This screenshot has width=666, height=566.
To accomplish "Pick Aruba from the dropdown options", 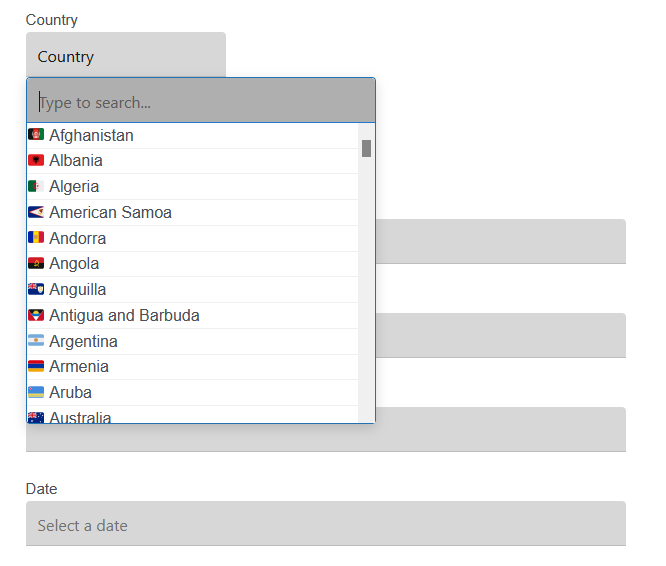I will point(70,393).
